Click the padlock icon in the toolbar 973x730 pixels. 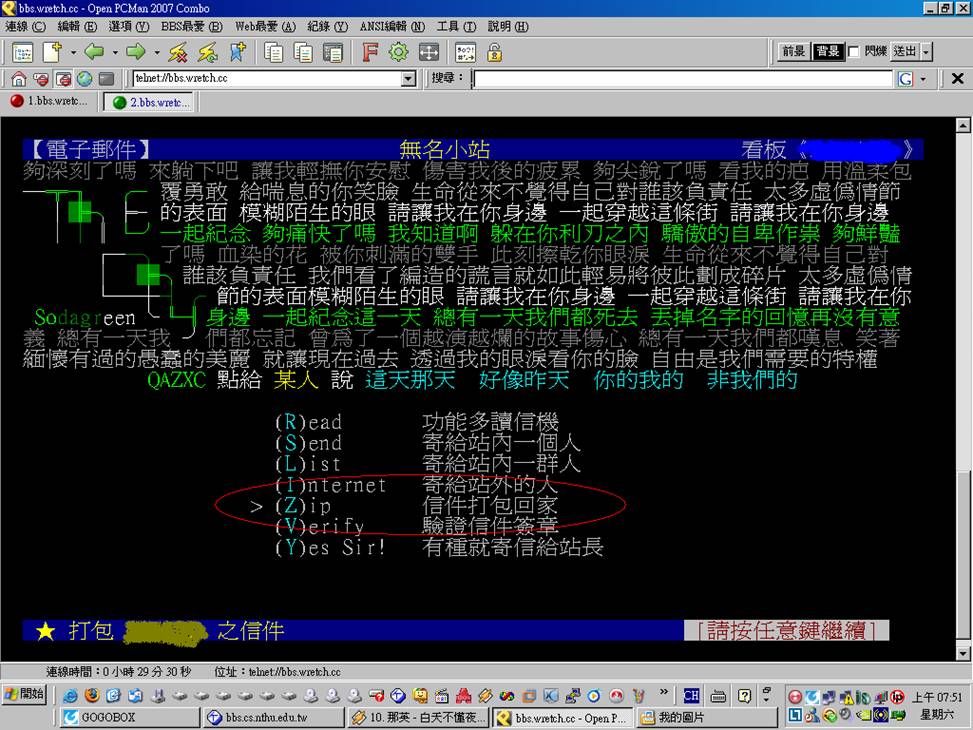coord(494,52)
